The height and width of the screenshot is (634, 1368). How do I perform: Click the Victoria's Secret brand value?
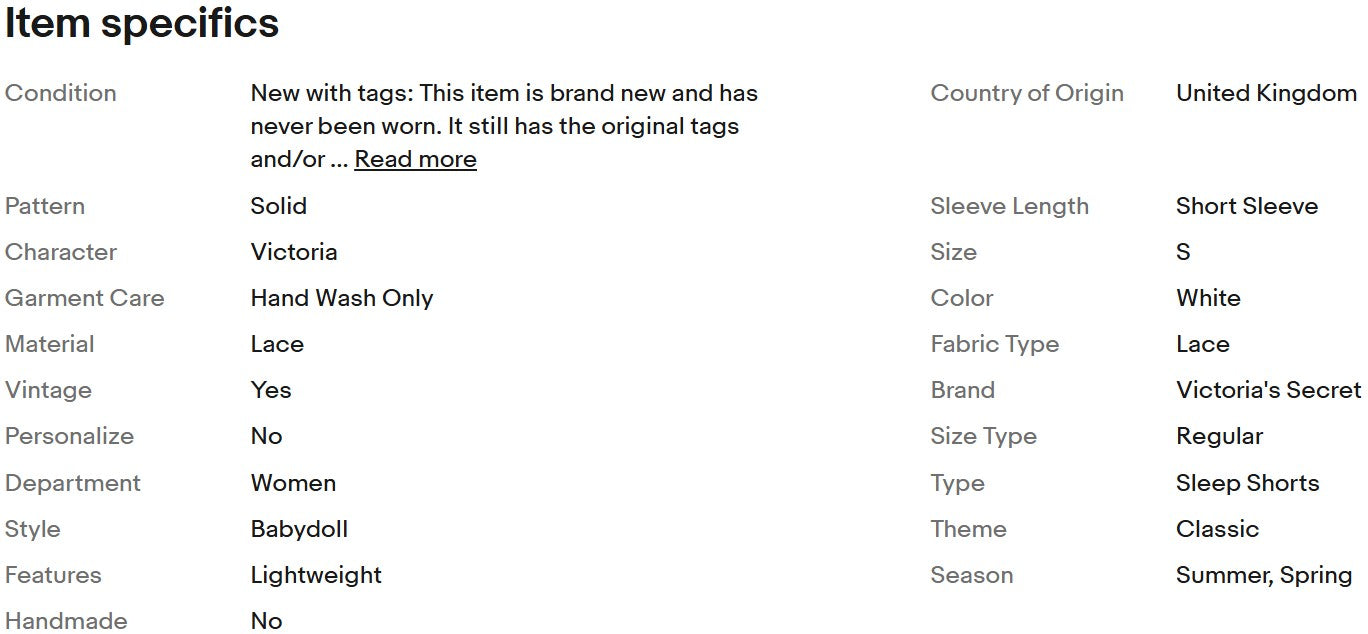[1268, 390]
